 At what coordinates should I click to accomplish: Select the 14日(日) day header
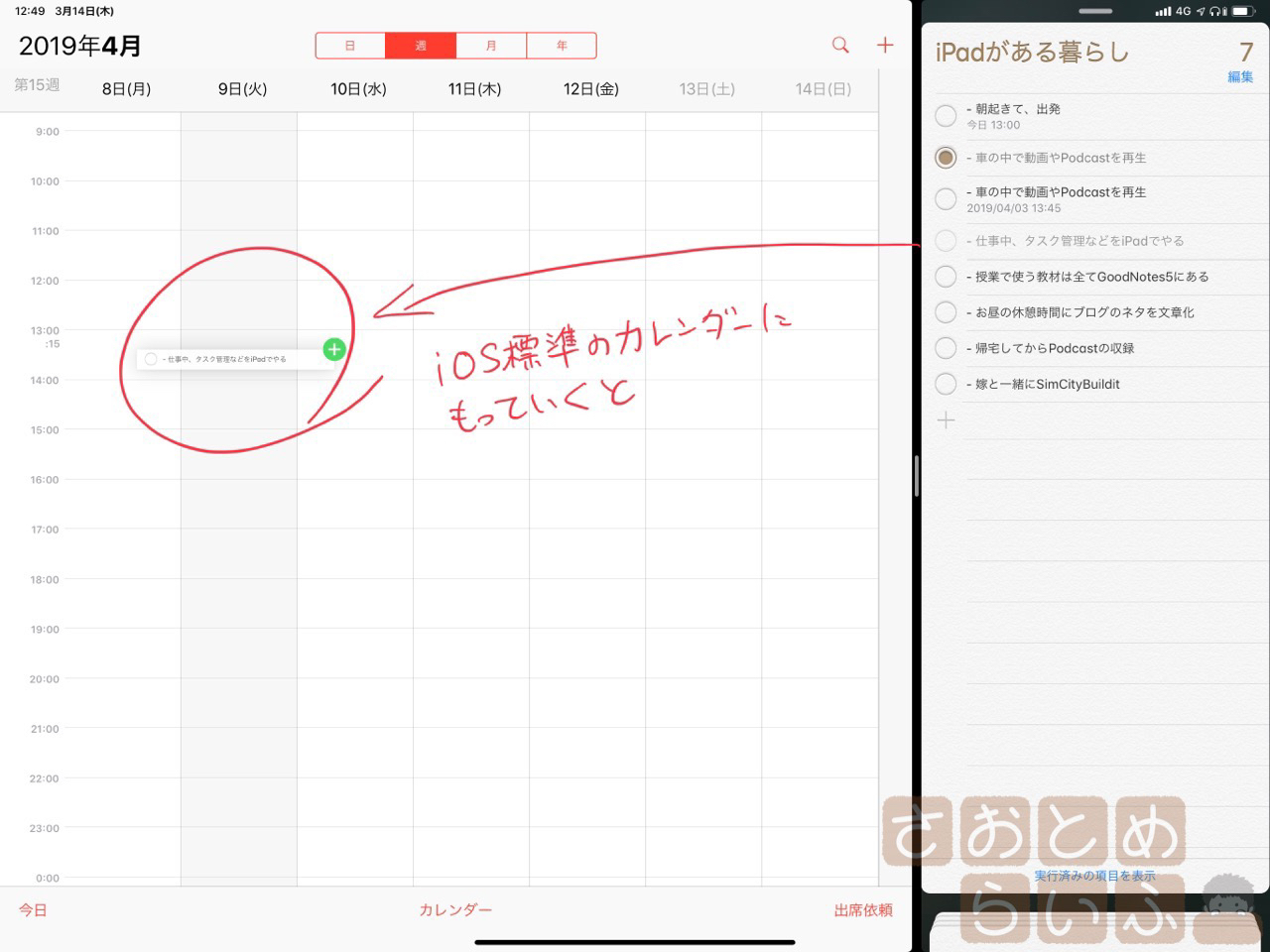pyautogui.click(x=823, y=89)
